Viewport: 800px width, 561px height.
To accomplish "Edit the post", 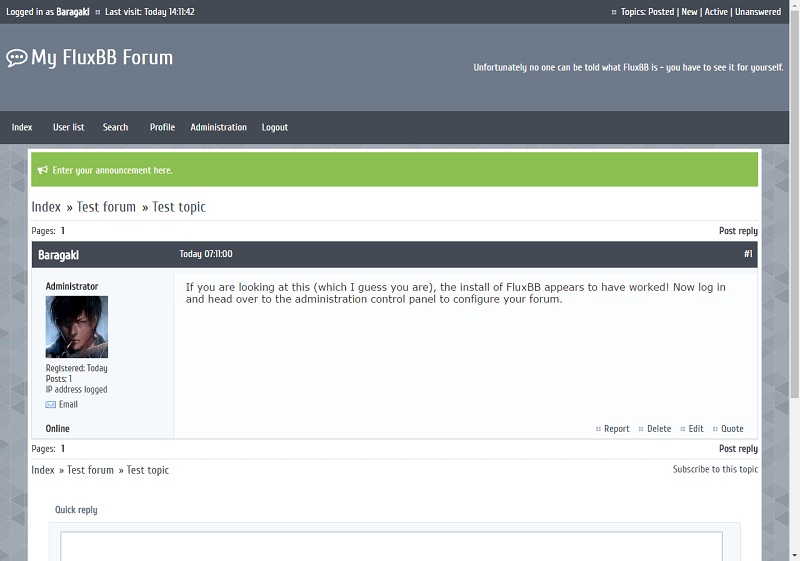I will click(x=696, y=428).
